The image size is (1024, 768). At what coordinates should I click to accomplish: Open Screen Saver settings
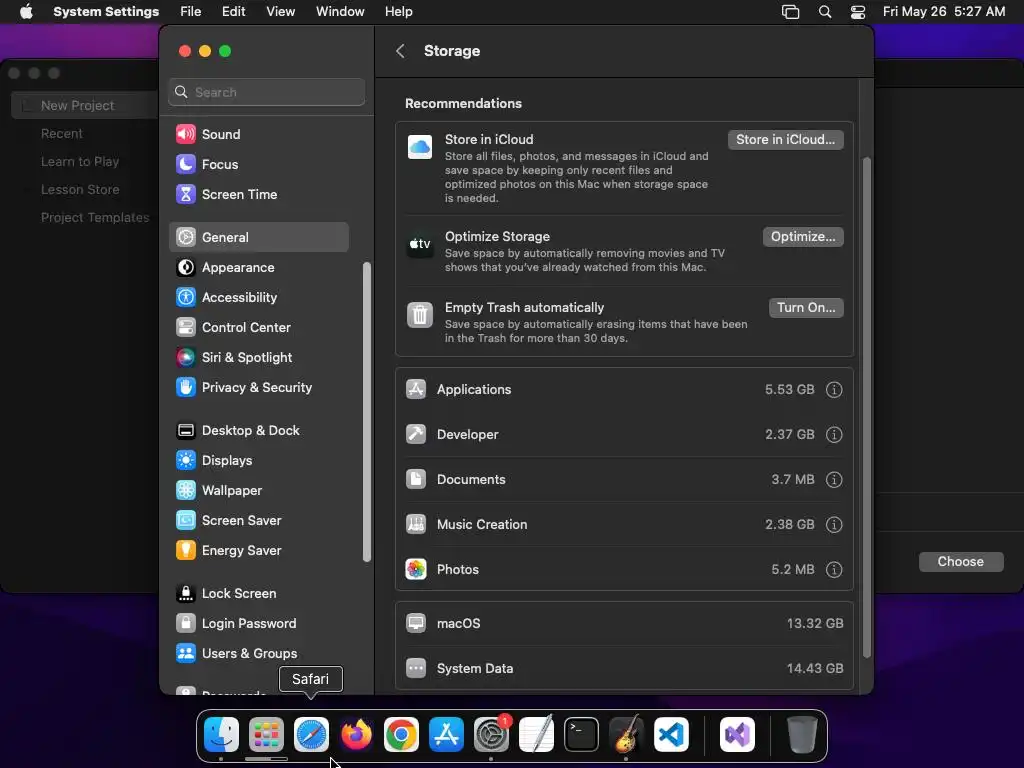[259, 520]
